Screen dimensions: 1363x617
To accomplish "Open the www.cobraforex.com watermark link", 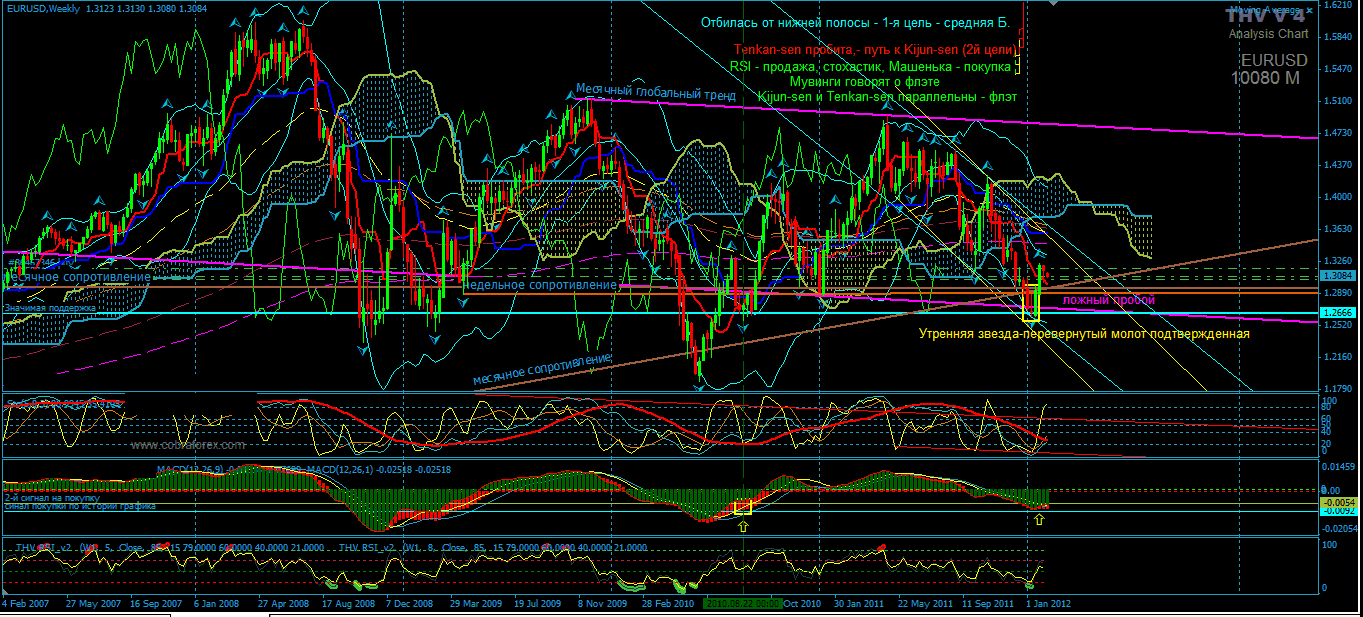I will (x=187, y=445).
